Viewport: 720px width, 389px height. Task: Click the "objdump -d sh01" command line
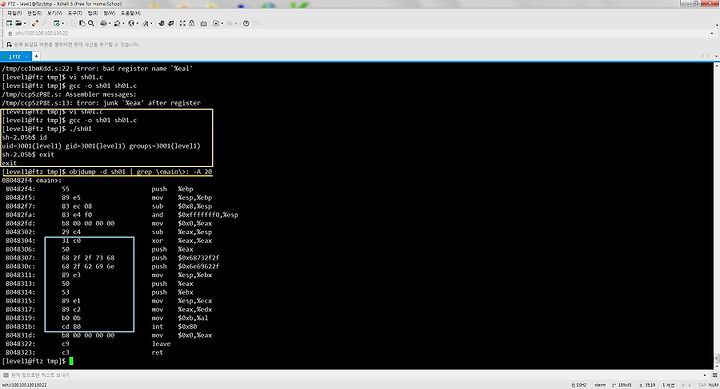(107, 172)
